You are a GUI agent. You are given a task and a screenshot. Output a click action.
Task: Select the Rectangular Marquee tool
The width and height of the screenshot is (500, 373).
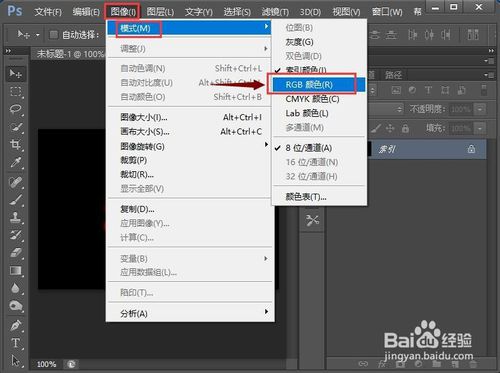(15, 91)
